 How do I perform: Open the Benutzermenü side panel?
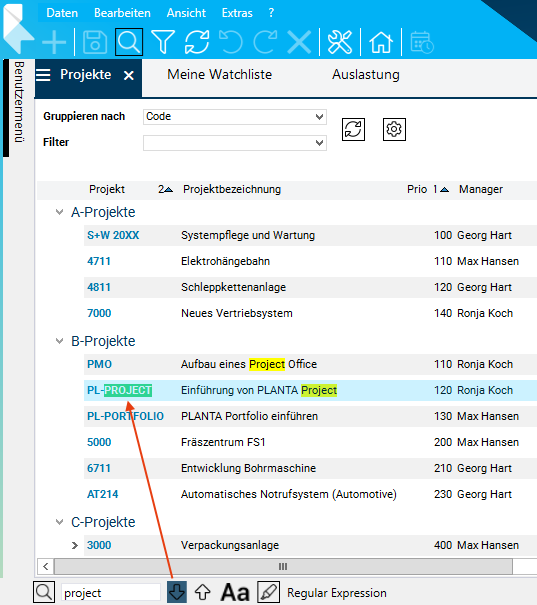coord(19,102)
